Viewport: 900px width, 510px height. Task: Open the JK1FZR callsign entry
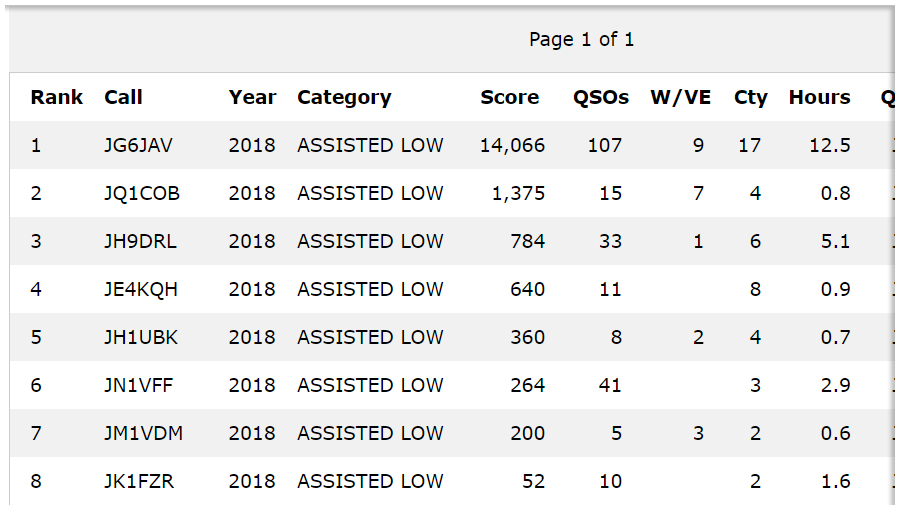click(139, 481)
